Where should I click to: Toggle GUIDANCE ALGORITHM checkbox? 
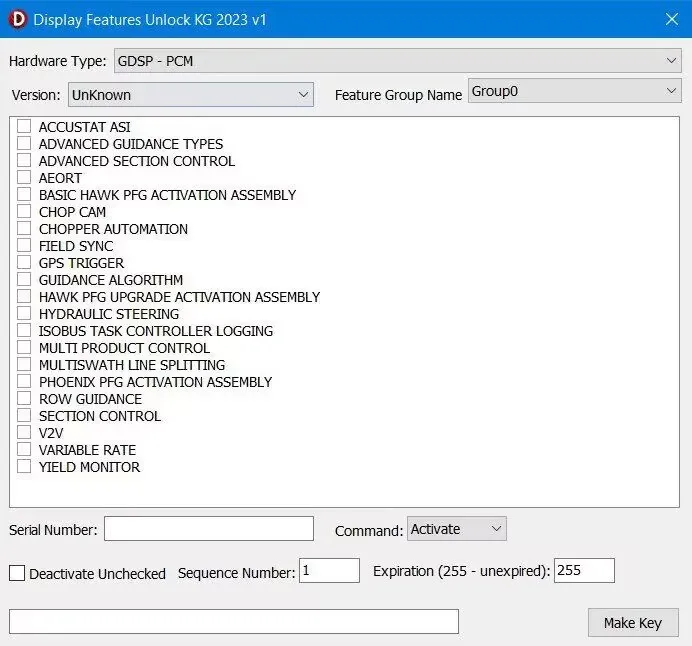[24, 279]
